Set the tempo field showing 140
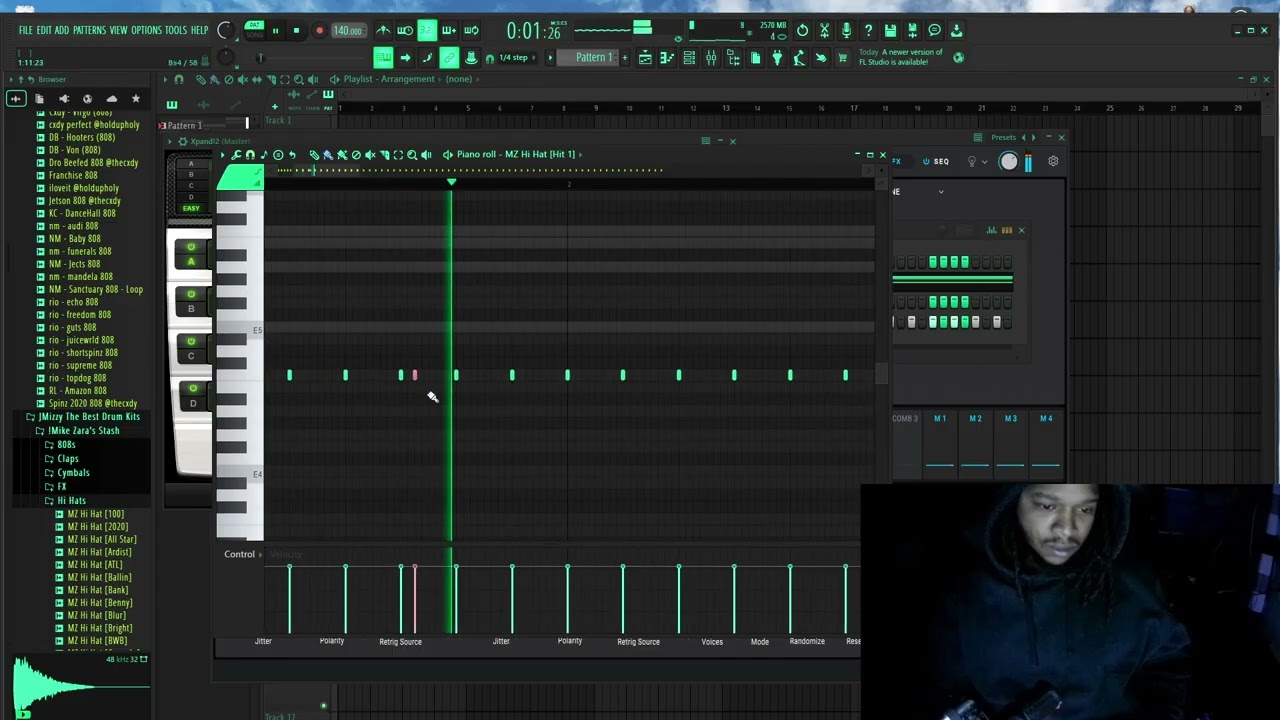The height and width of the screenshot is (720, 1280). pos(347,31)
